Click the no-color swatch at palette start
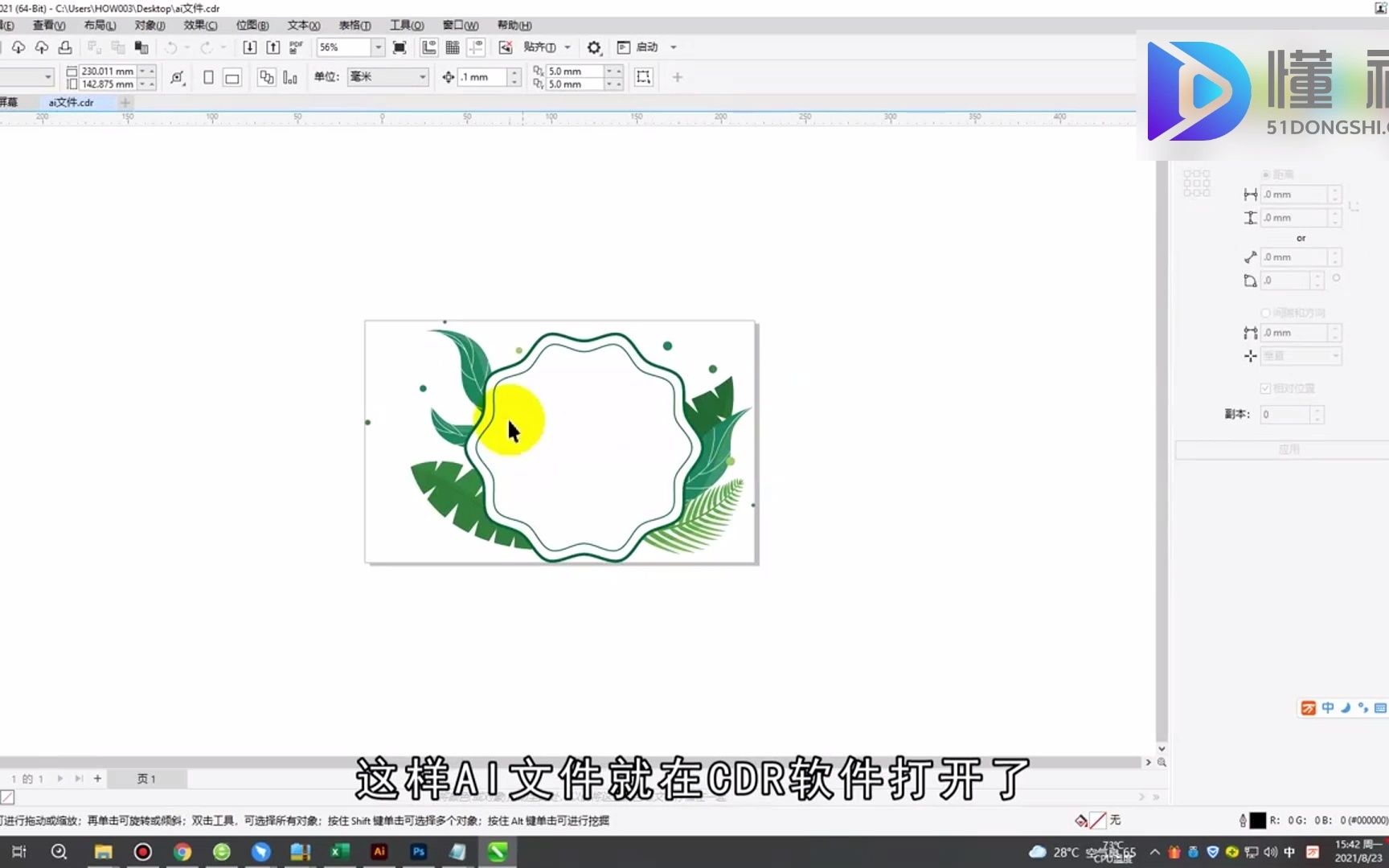The image size is (1389, 868). (7, 796)
